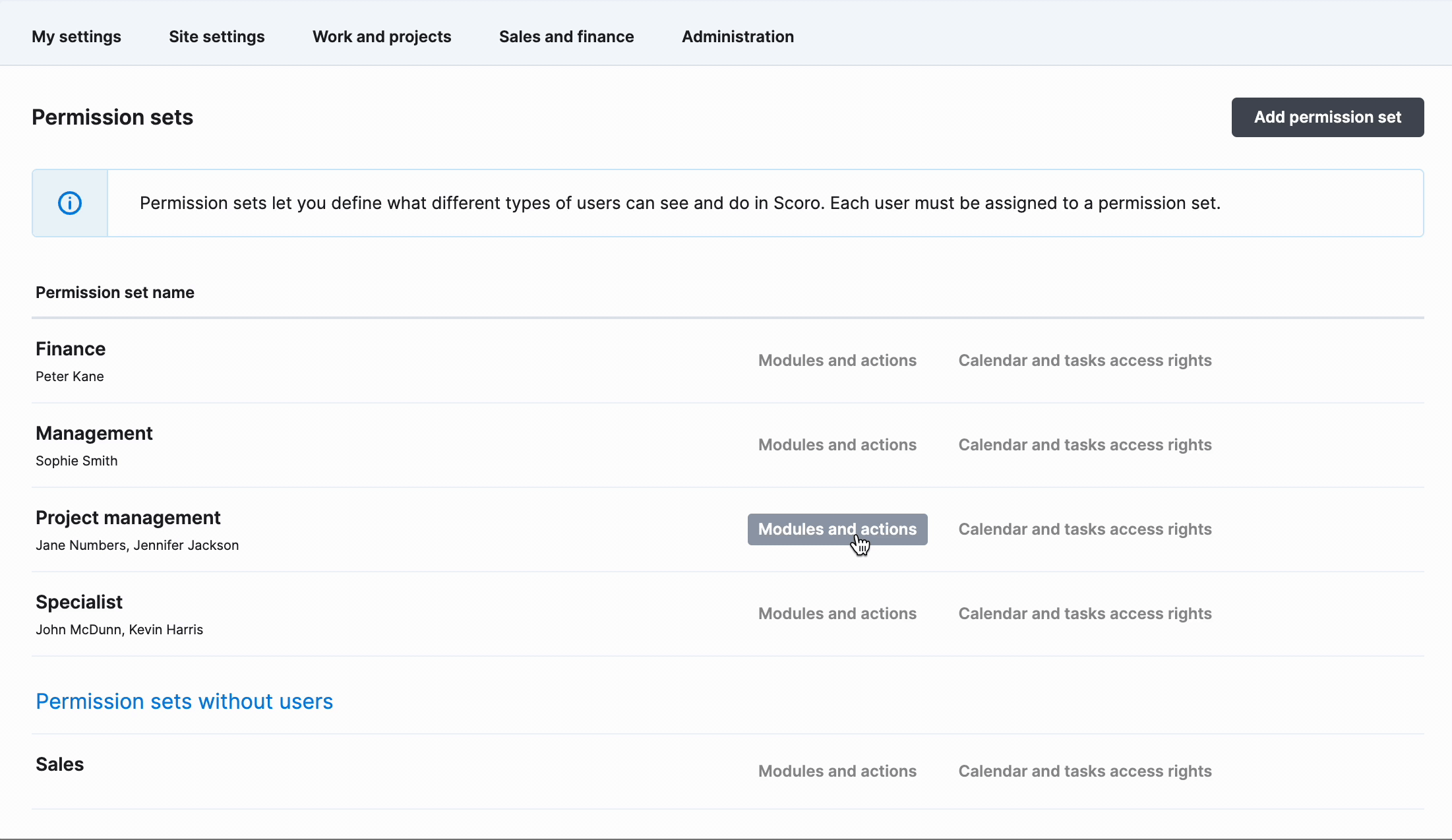Screen dimensions: 1452x840
Task: Select the Sales permission set name
Action: coord(60,764)
